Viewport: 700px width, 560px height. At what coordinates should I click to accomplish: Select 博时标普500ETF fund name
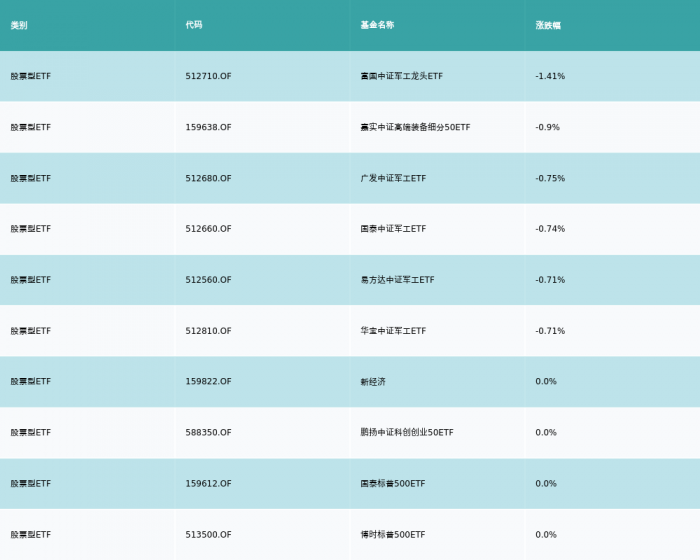tap(393, 535)
